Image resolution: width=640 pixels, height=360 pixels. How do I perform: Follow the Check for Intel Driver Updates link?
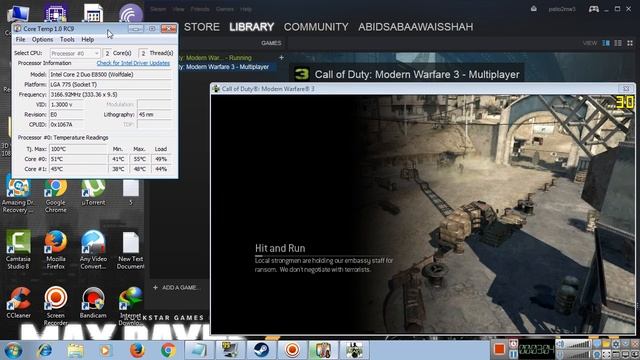tap(133, 63)
